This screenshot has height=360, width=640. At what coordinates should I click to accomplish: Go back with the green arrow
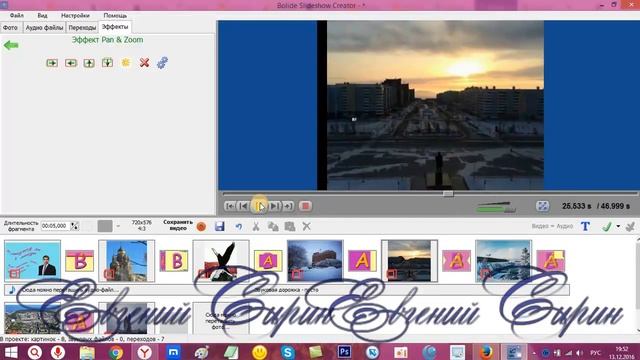point(11,45)
